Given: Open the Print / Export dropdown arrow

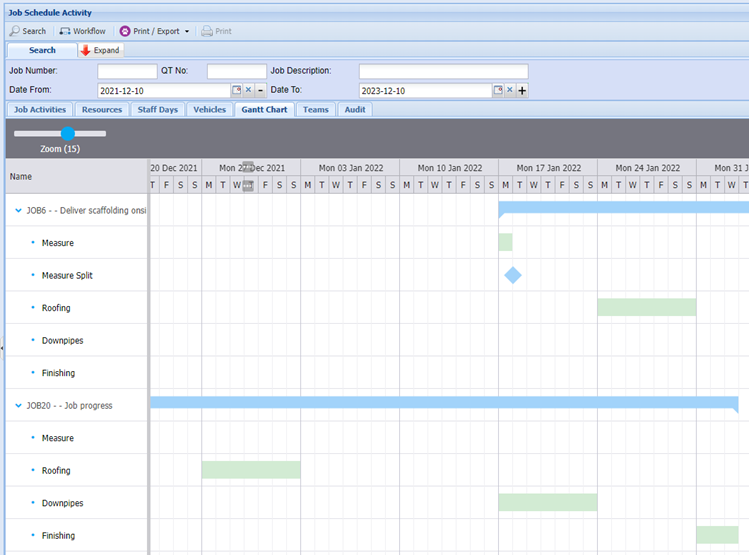Looking at the screenshot, I should pos(187,31).
